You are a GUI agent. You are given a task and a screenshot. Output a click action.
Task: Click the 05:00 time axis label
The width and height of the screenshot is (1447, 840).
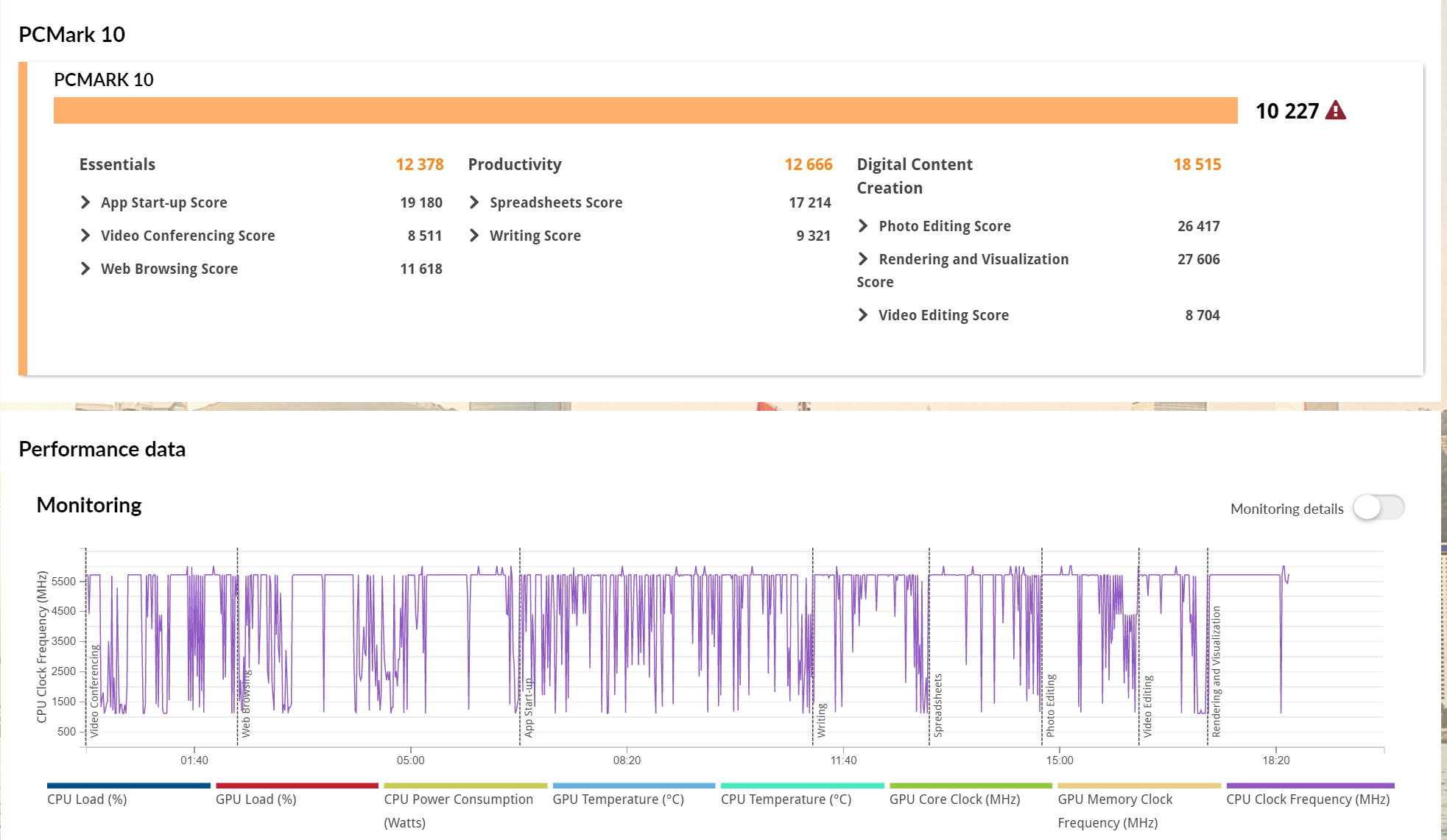pyautogui.click(x=411, y=760)
